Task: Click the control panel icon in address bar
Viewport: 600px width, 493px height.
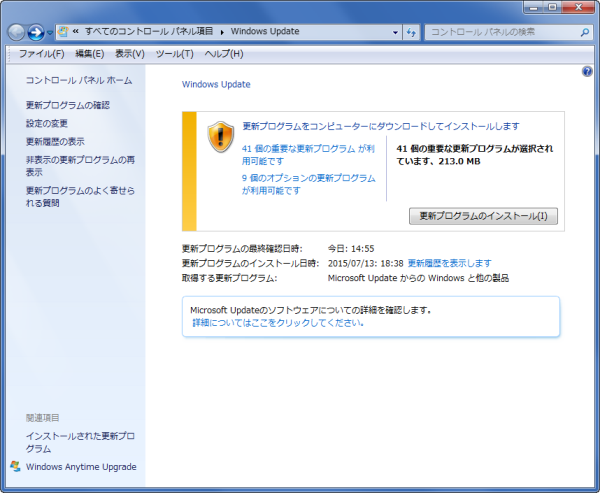Action: coord(63,32)
